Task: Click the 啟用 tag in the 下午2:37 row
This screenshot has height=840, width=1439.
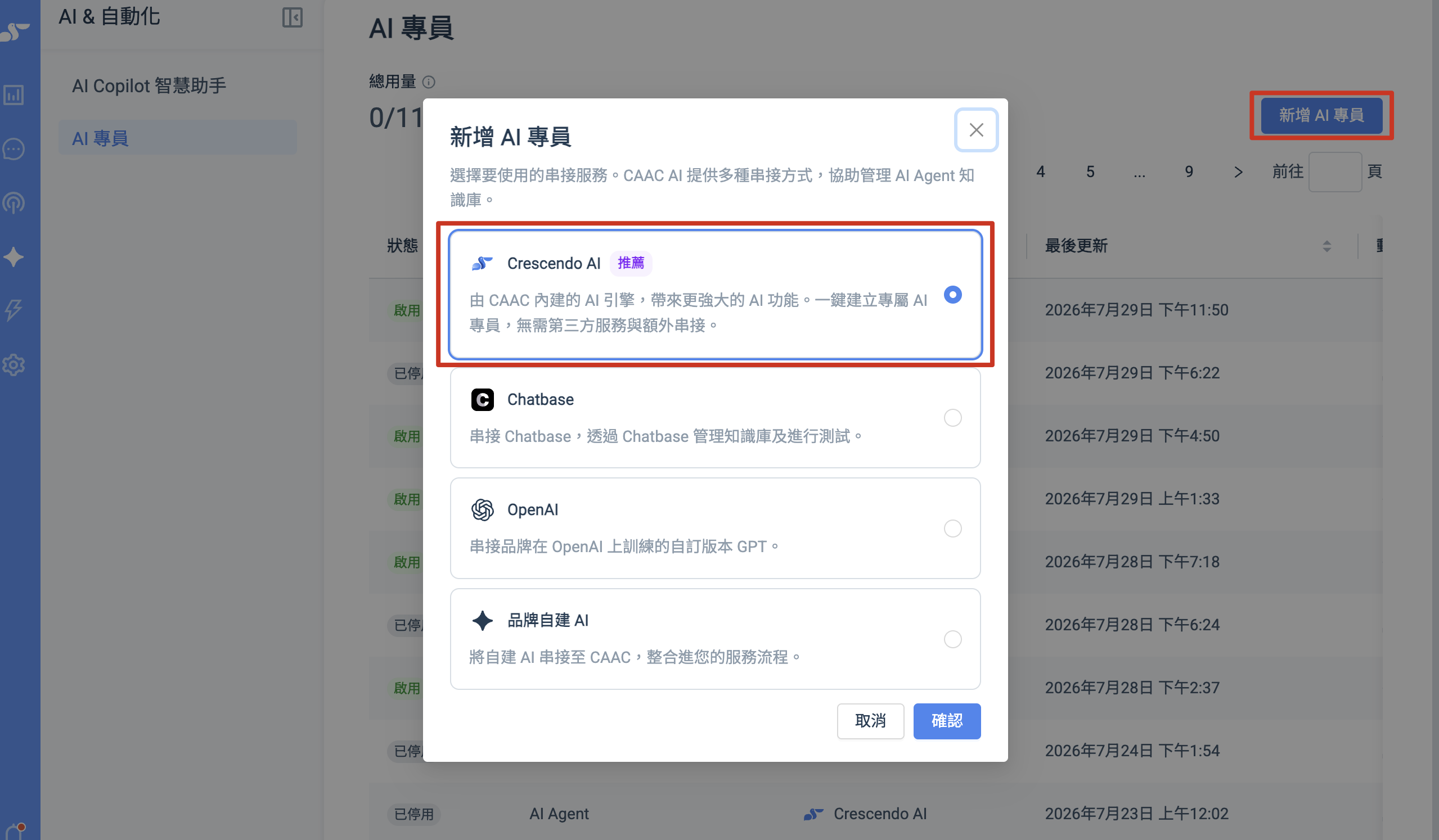Action: (x=406, y=688)
